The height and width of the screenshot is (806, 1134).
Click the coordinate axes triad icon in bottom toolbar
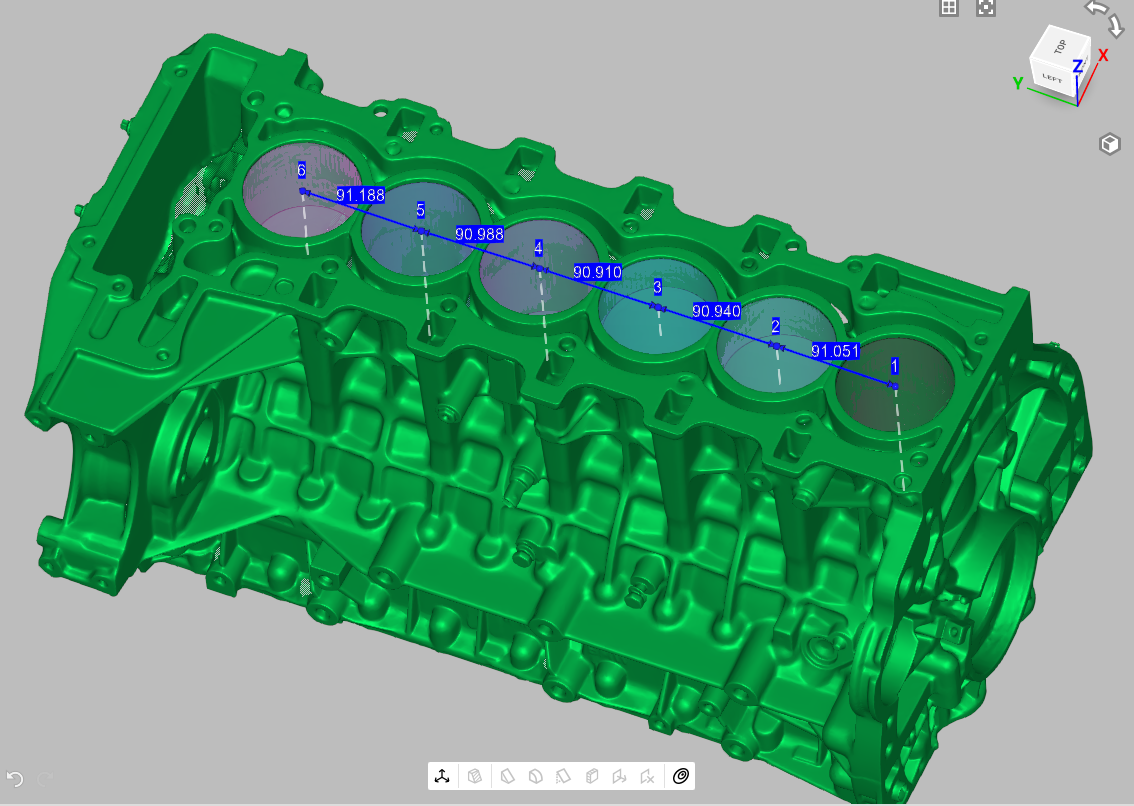pyautogui.click(x=442, y=776)
